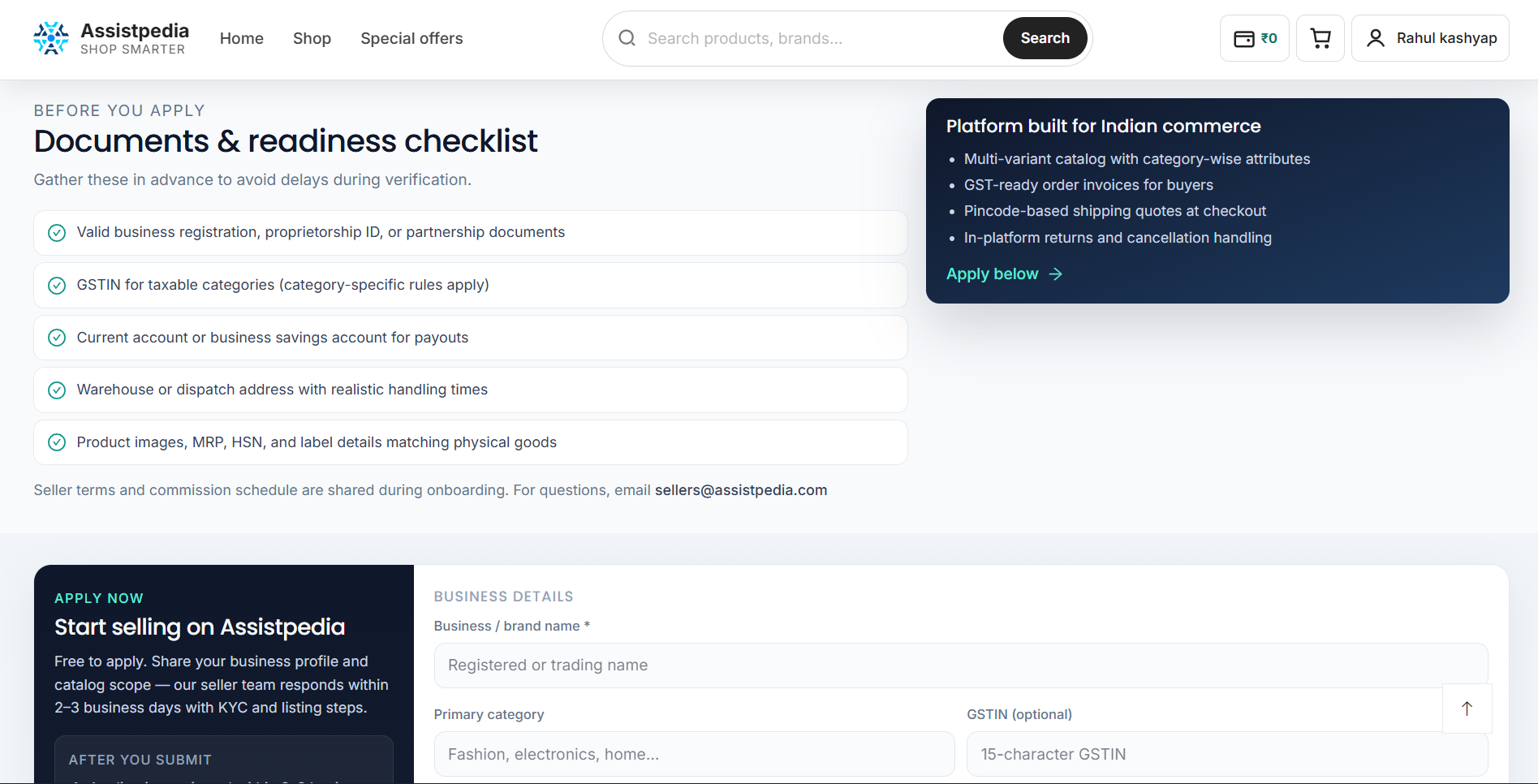Click check icon beside GSTIN for taxable categories

[x=57, y=286]
